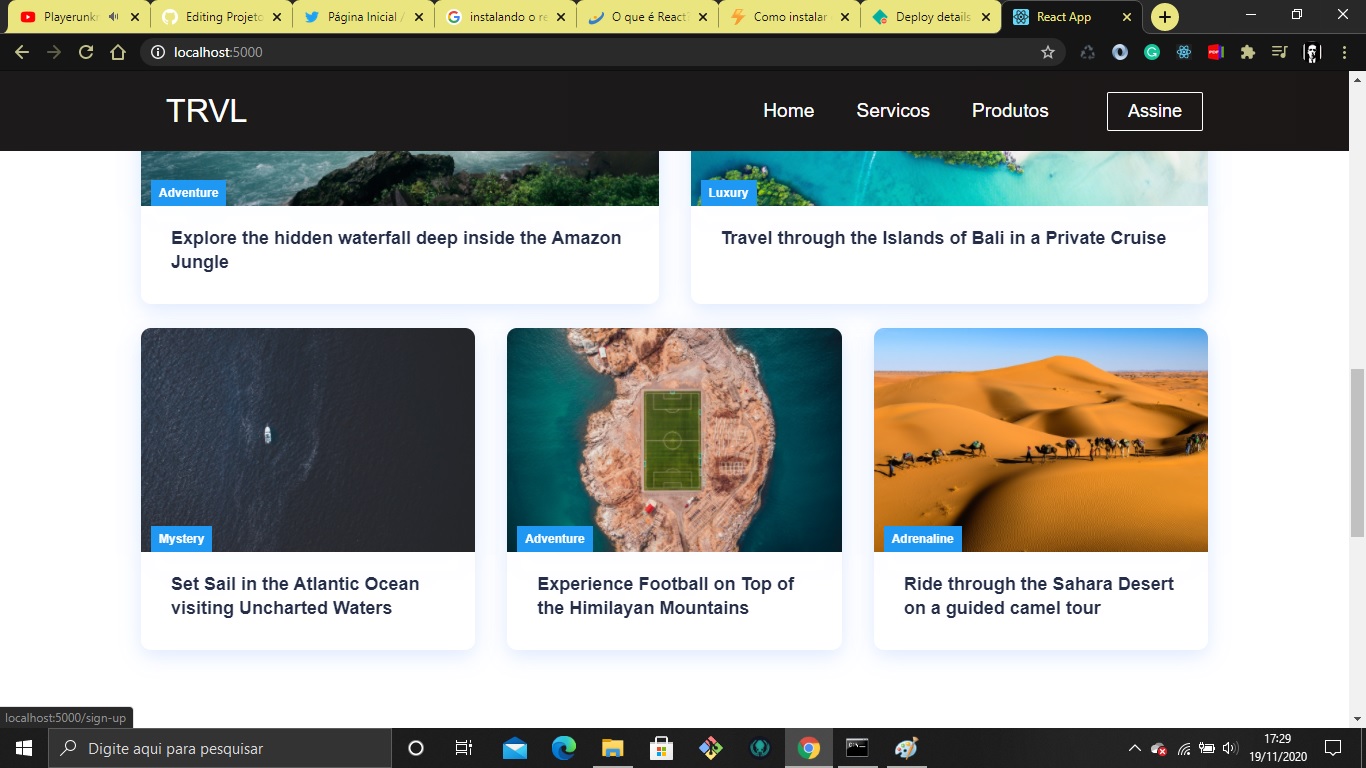This screenshot has height=768, width=1366.
Task: Open the Bali Private Cruise article link
Action: [x=943, y=238]
